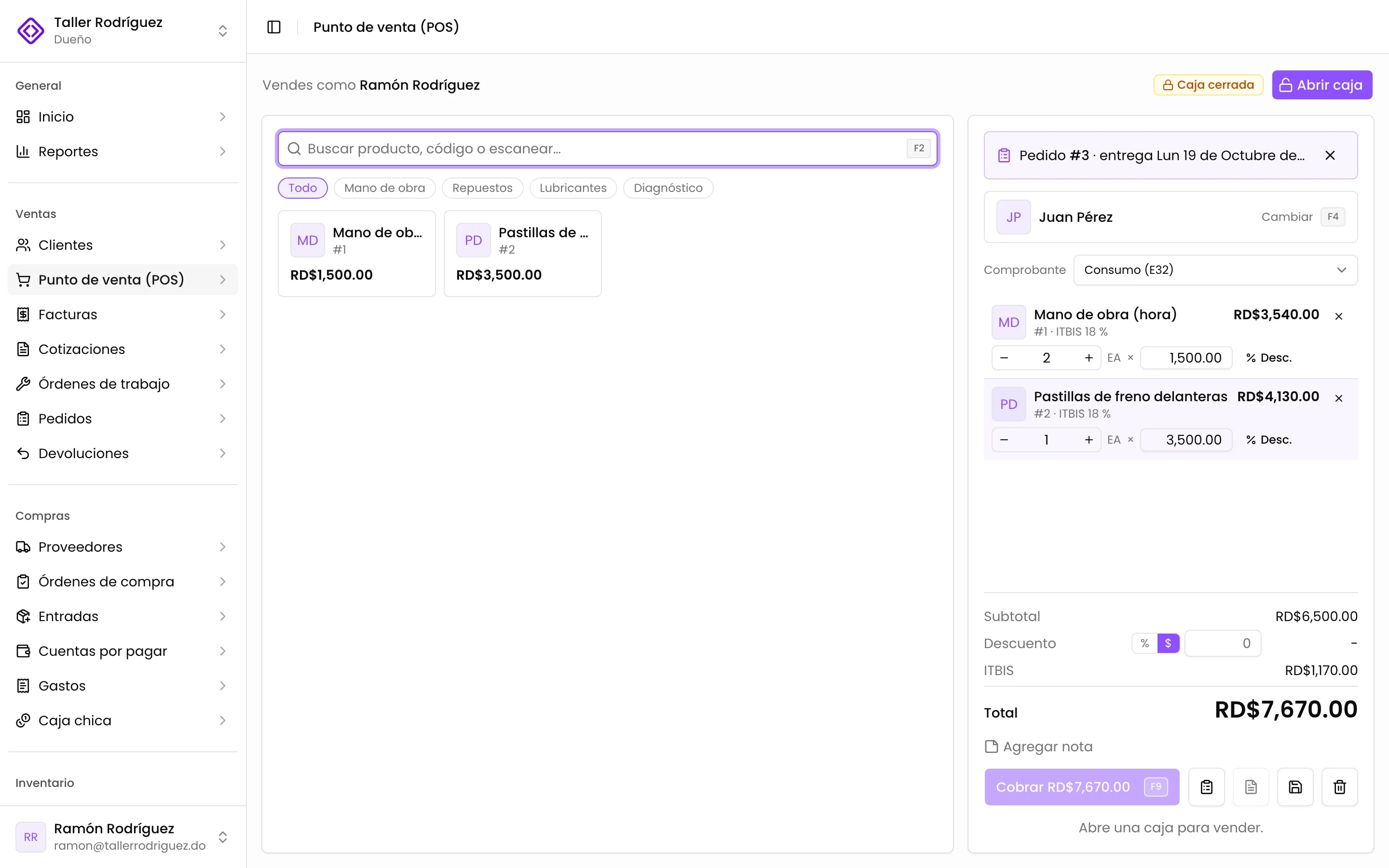Open Clientes in the sidebar
The height and width of the screenshot is (868, 1389).
tap(122, 245)
